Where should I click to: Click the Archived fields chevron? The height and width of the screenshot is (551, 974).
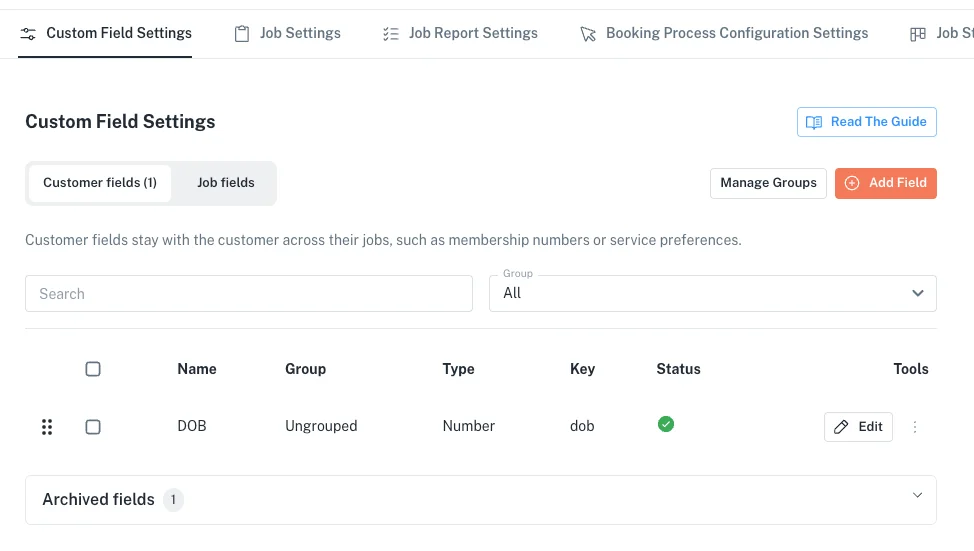(917, 495)
